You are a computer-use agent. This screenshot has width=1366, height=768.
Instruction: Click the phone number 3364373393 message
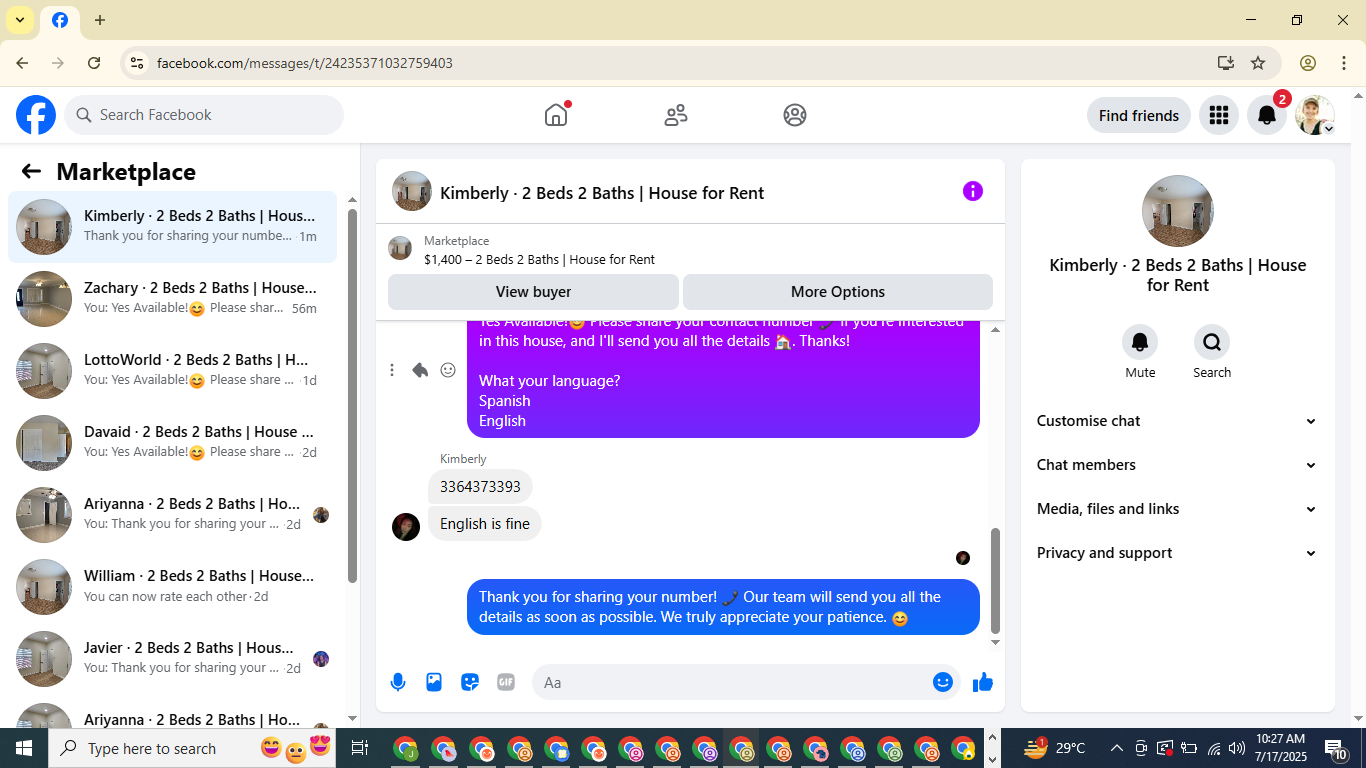(x=480, y=487)
